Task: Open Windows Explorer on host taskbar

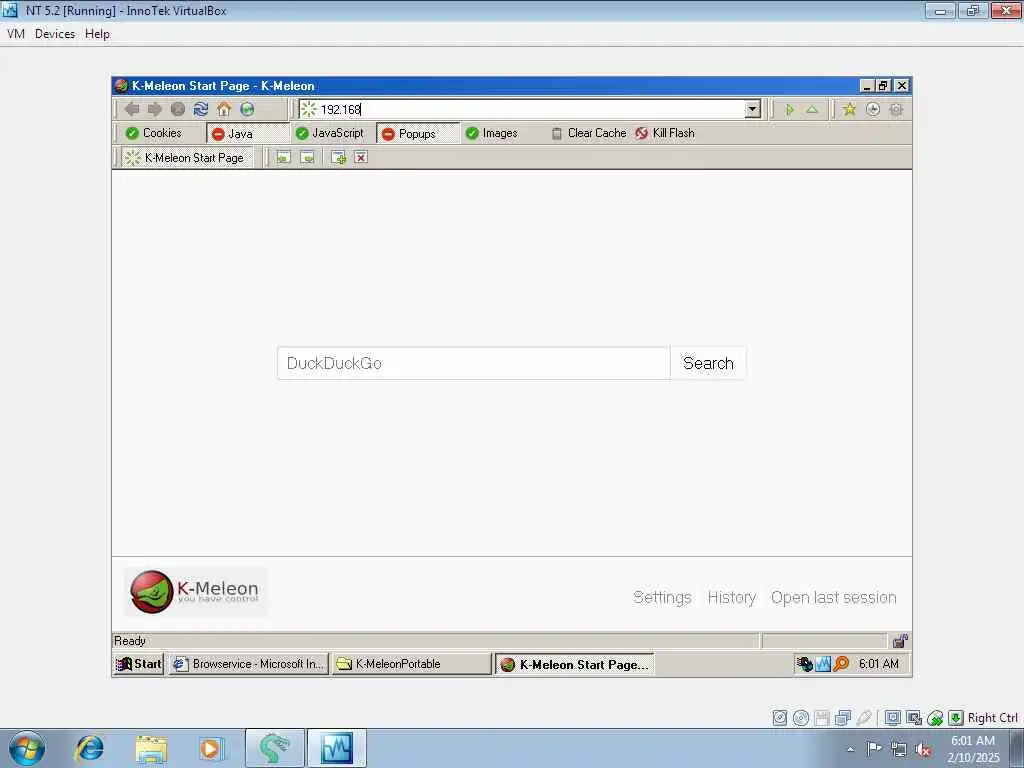Action: (152, 748)
